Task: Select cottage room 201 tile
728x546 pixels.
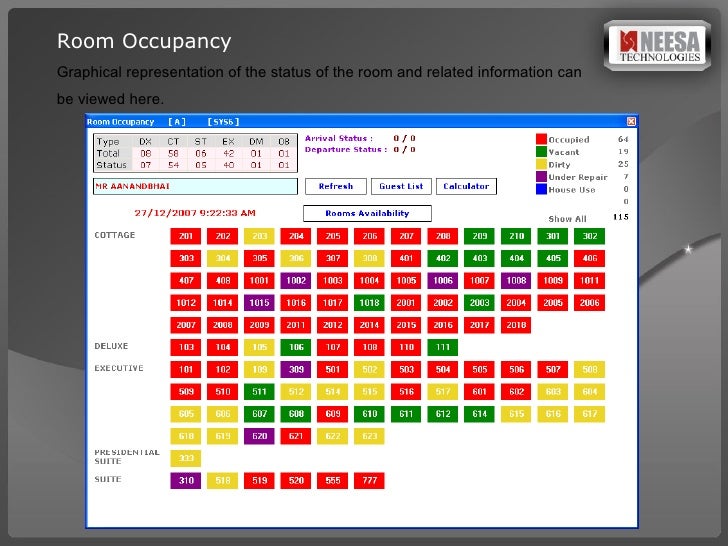Action: pos(186,237)
